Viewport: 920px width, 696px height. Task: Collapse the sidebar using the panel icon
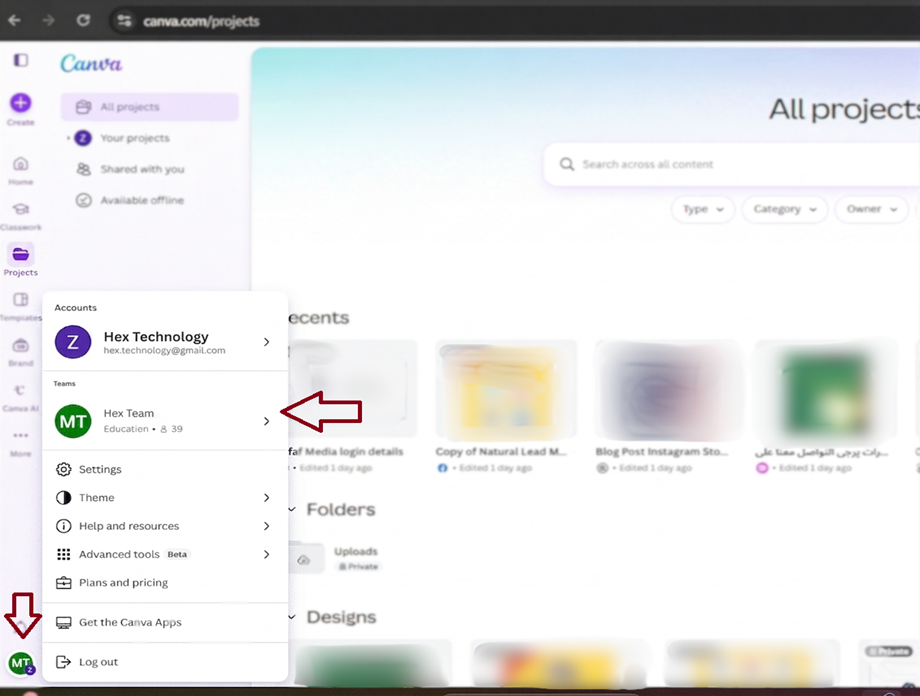tap(20, 61)
